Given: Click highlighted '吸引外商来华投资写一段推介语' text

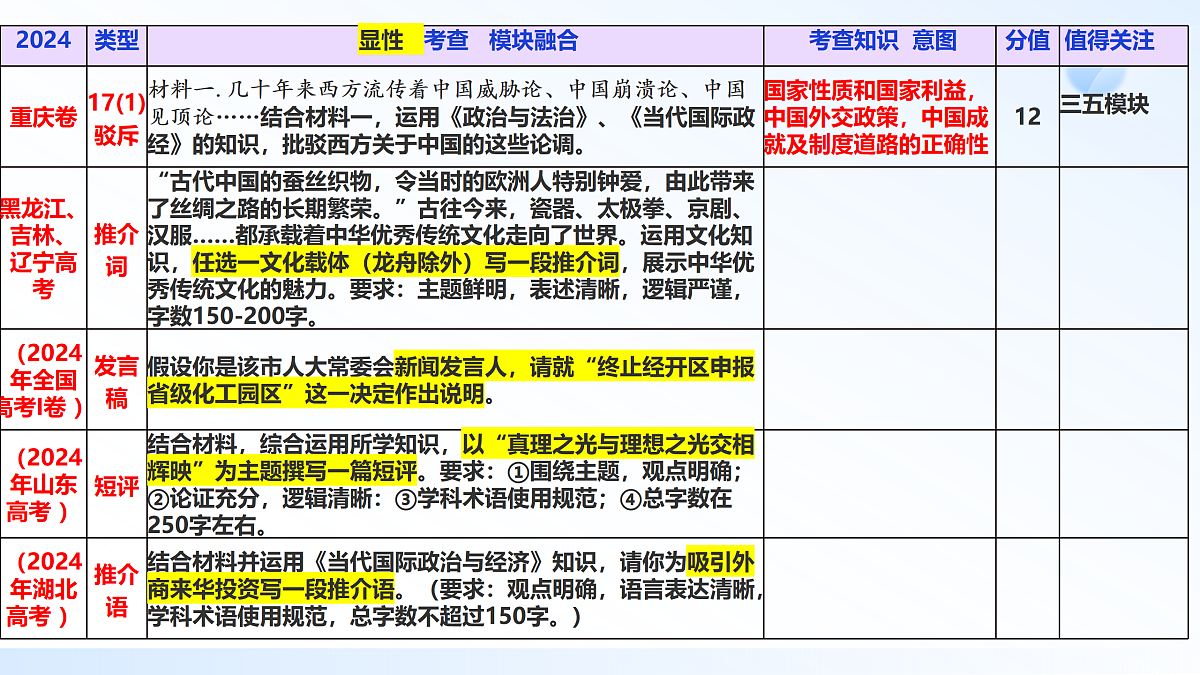Looking at the screenshot, I should 450,575.
